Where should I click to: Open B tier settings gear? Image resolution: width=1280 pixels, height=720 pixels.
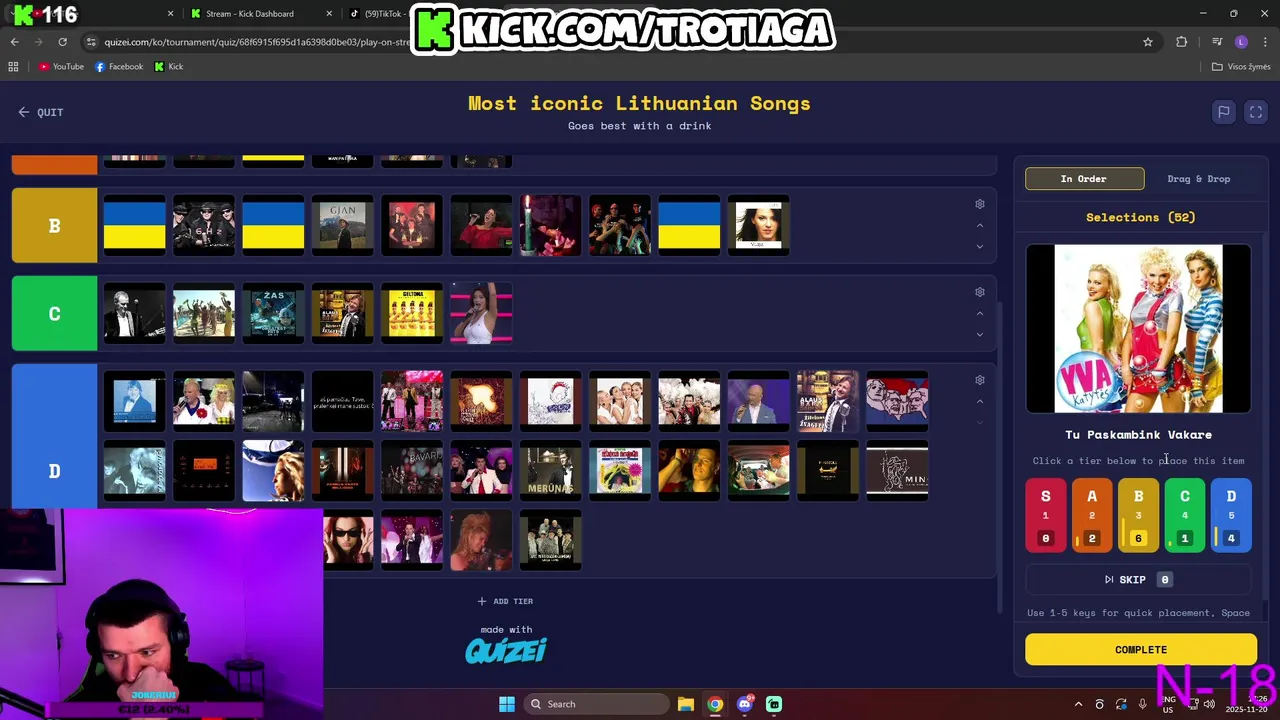point(980,204)
